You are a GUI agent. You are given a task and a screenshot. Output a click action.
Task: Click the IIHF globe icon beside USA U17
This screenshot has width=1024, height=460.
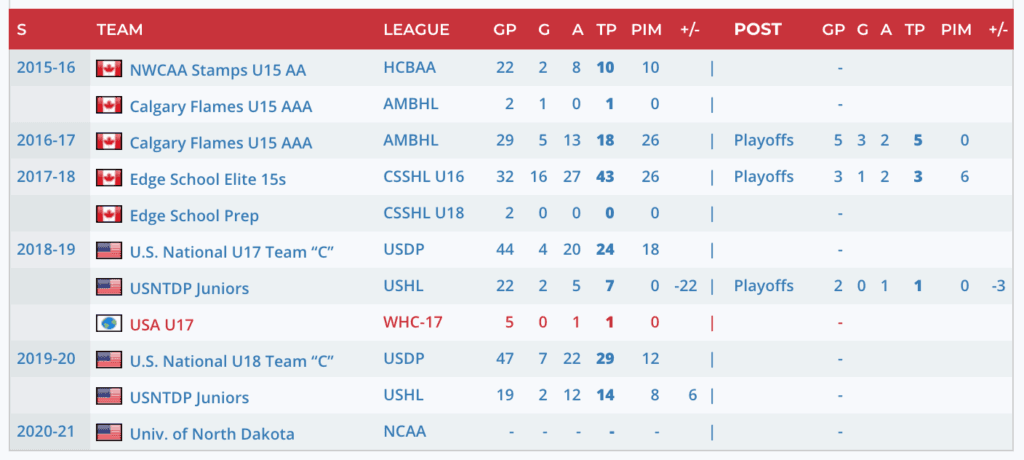(109, 324)
